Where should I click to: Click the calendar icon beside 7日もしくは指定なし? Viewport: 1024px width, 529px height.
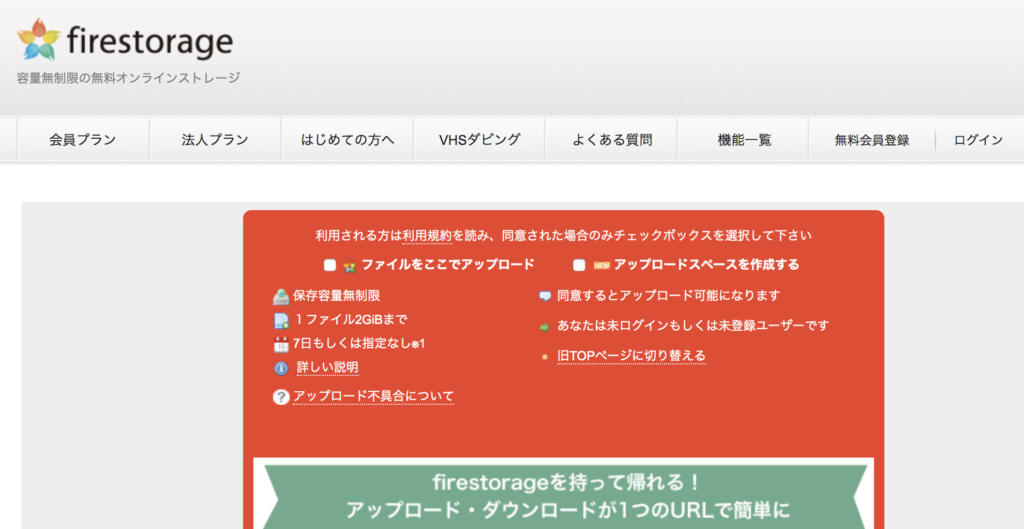(x=281, y=344)
